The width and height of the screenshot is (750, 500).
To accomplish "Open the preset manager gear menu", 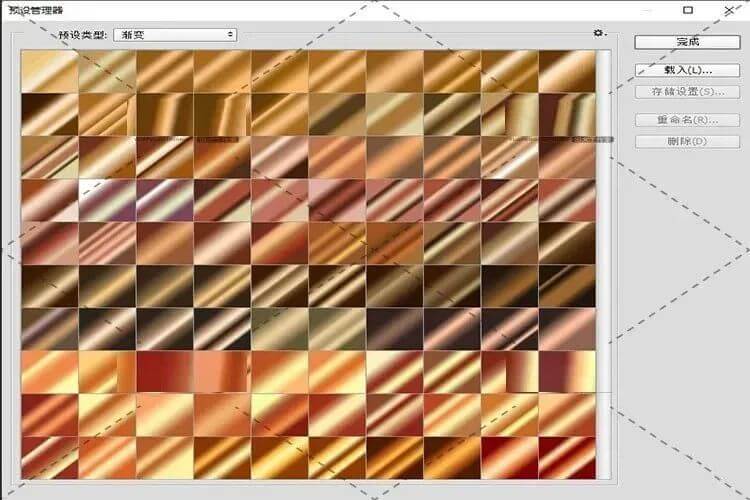I will (598, 34).
